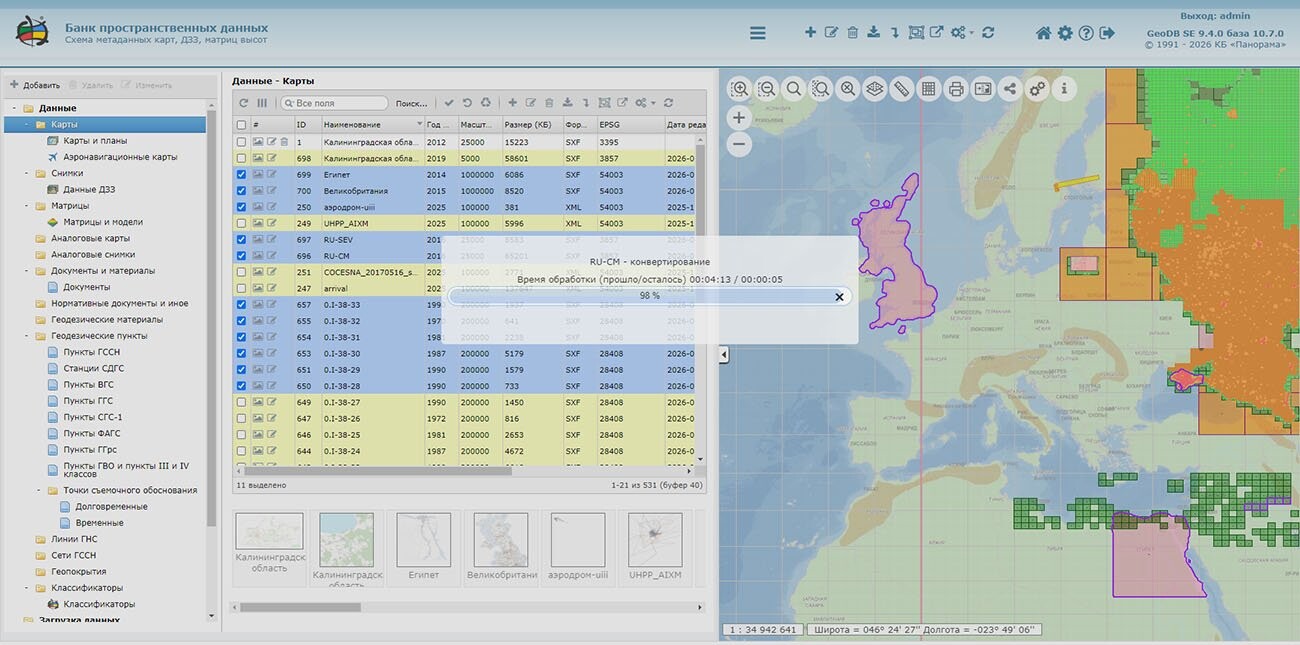Click the column chooser icon in grid toolbar

click(262, 103)
